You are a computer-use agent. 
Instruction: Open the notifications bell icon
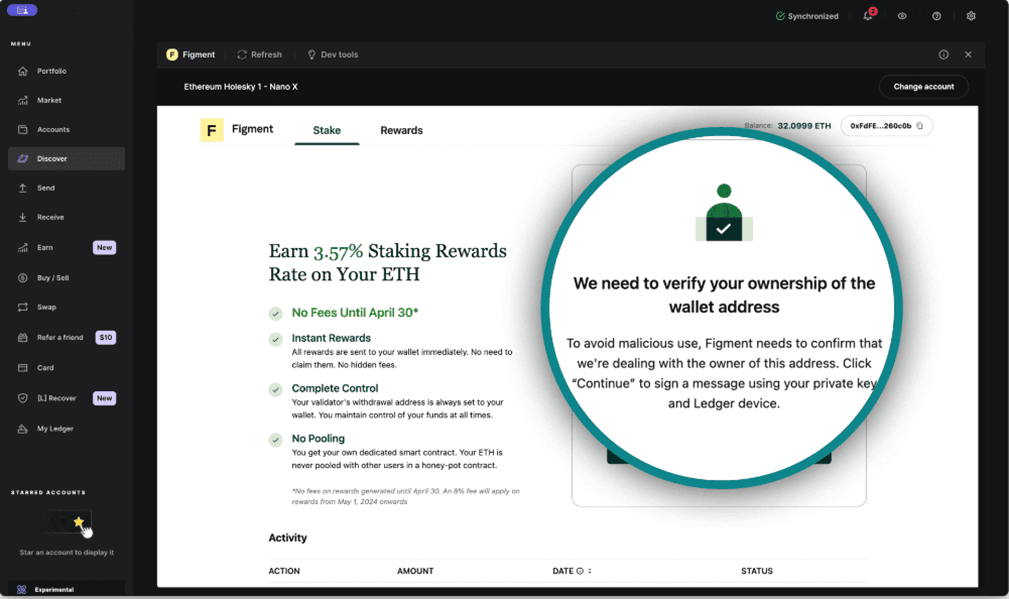point(868,16)
